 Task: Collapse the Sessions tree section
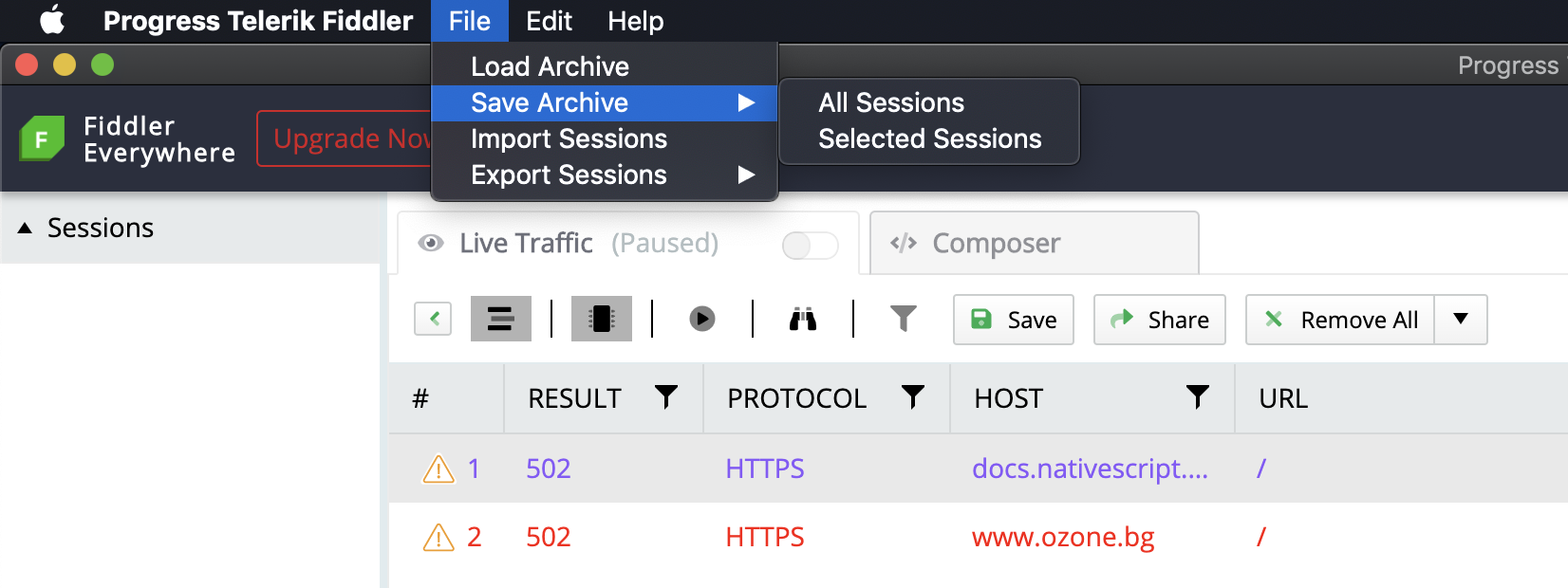tap(25, 229)
